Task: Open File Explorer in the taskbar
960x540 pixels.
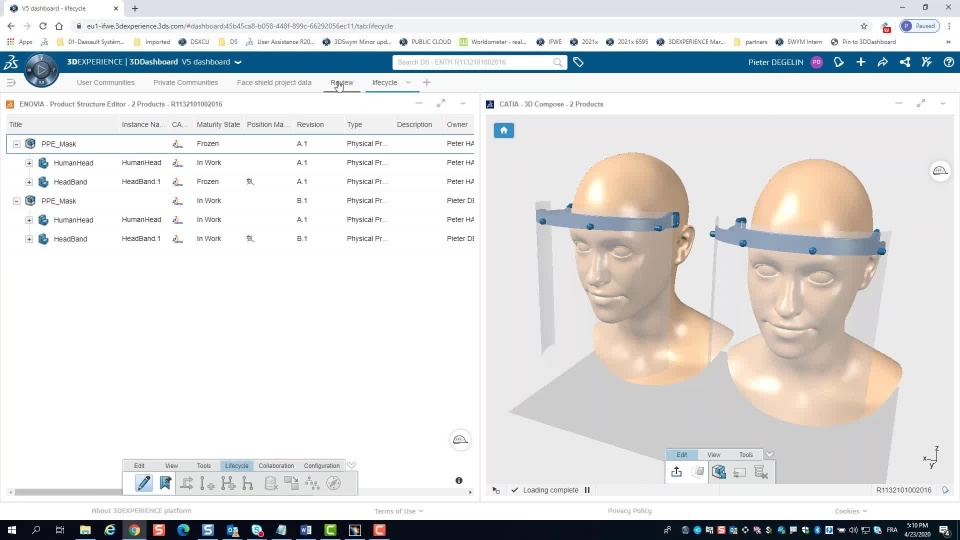Action: (85, 530)
